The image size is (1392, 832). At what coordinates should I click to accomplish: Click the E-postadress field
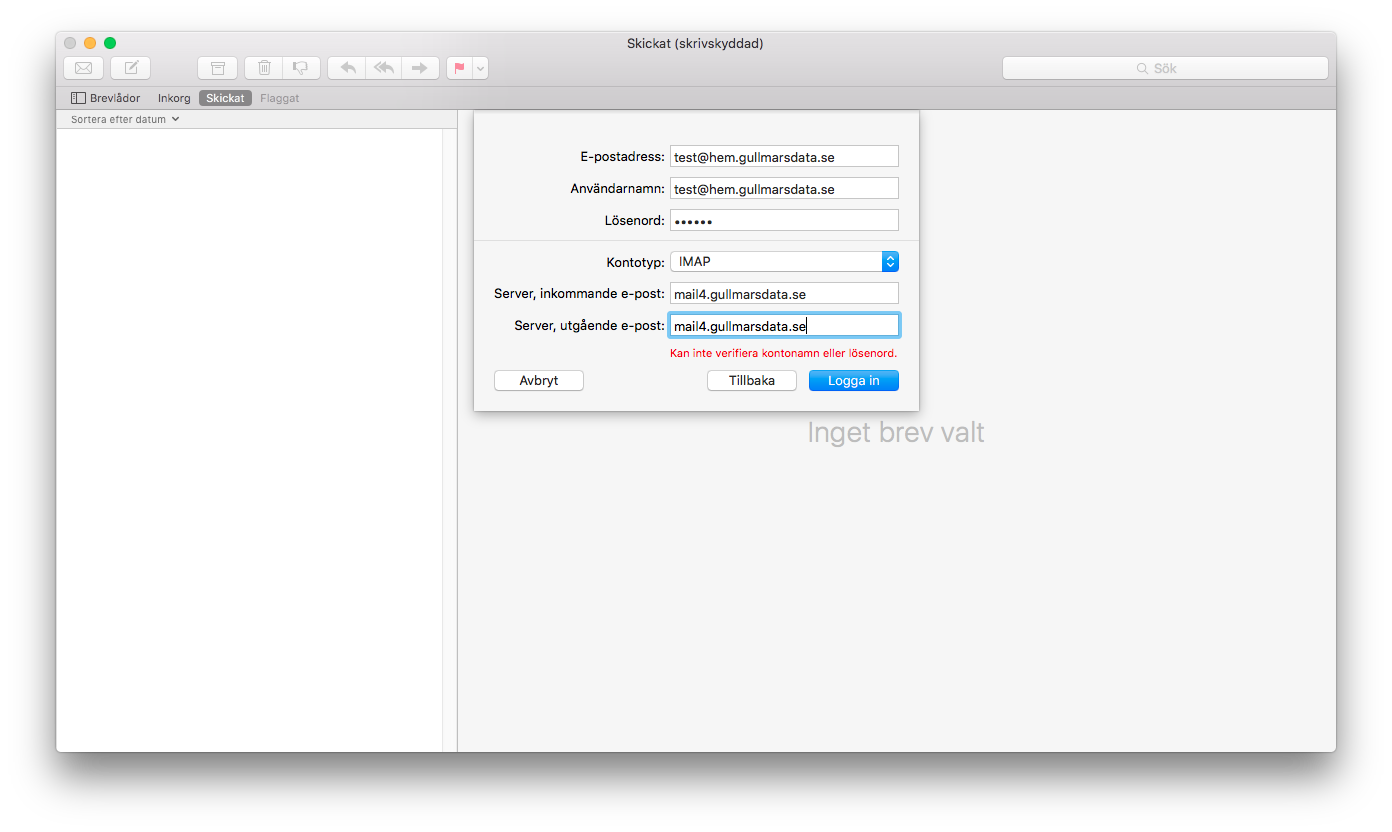(x=784, y=157)
